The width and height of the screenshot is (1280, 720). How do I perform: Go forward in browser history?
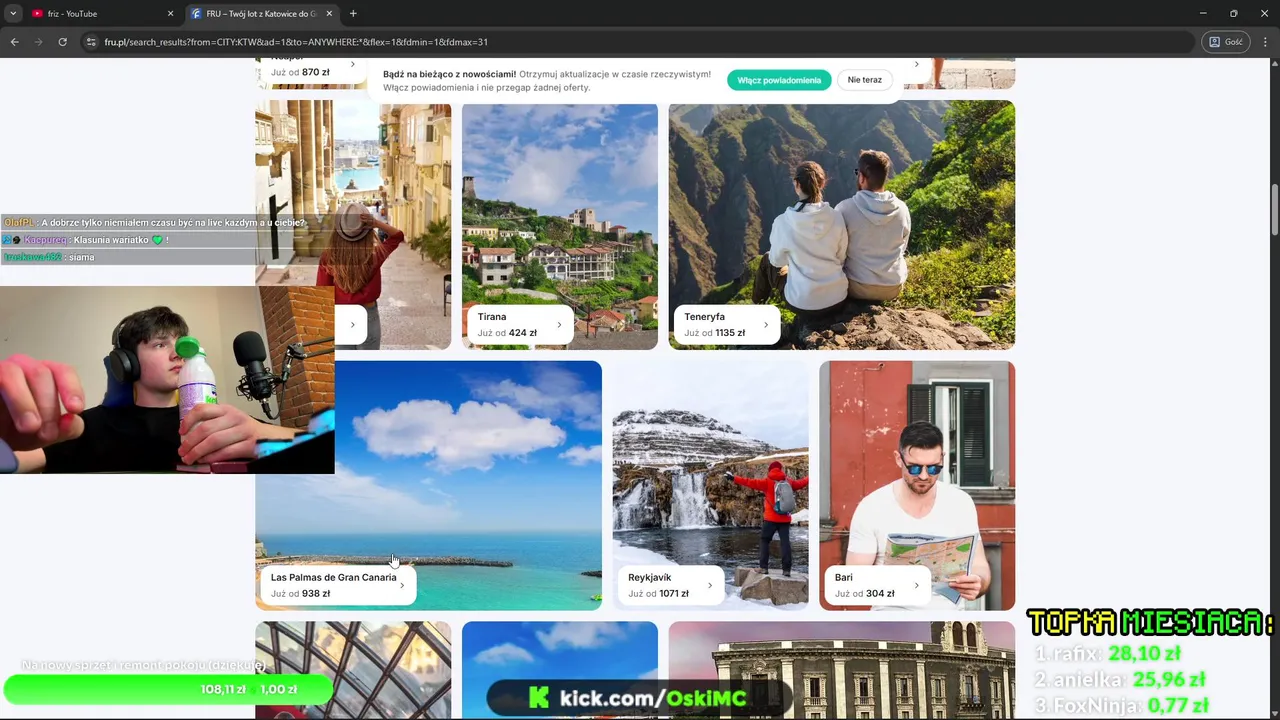coord(38,42)
